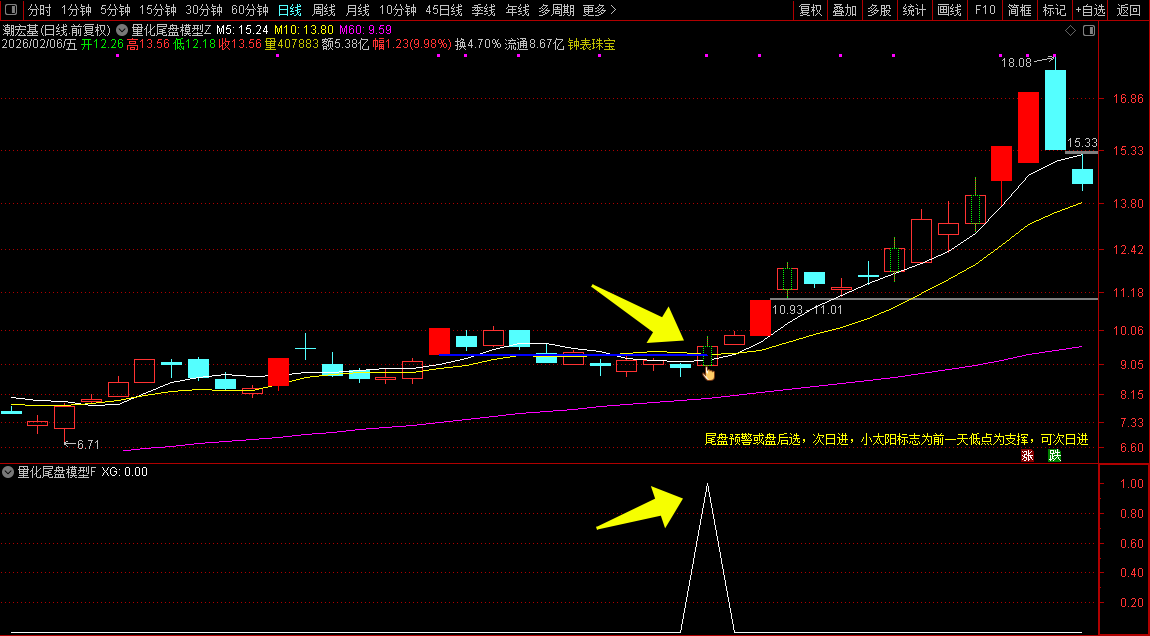Click the solid red candle beside 10.93 label
1150x636 pixels.
tap(761, 318)
